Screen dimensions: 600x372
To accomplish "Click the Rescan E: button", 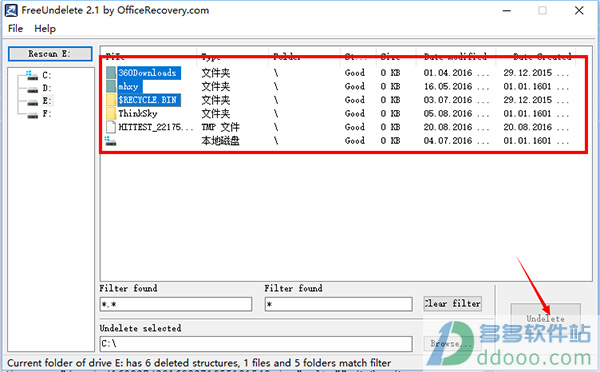I will (x=50, y=54).
